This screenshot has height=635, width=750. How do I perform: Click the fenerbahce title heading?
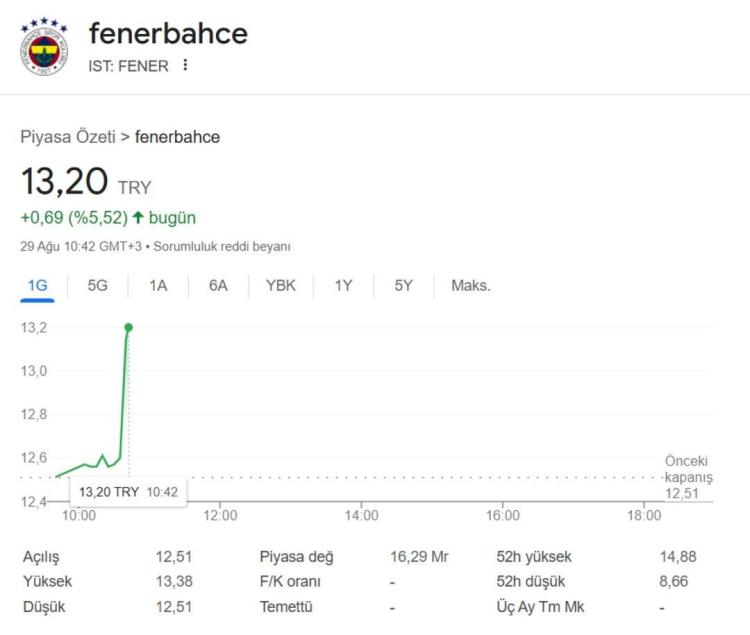[168, 33]
